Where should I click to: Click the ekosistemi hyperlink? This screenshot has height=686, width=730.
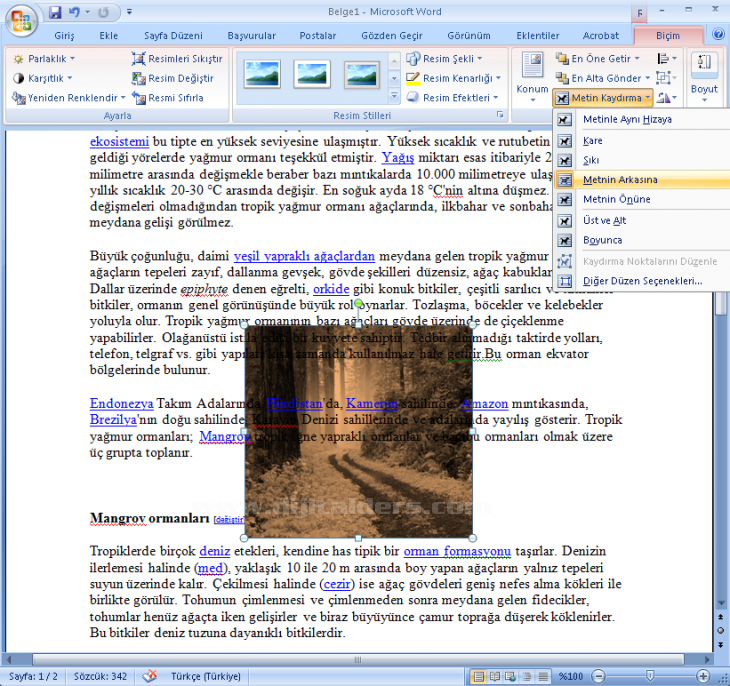pyautogui.click(x=119, y=142)
